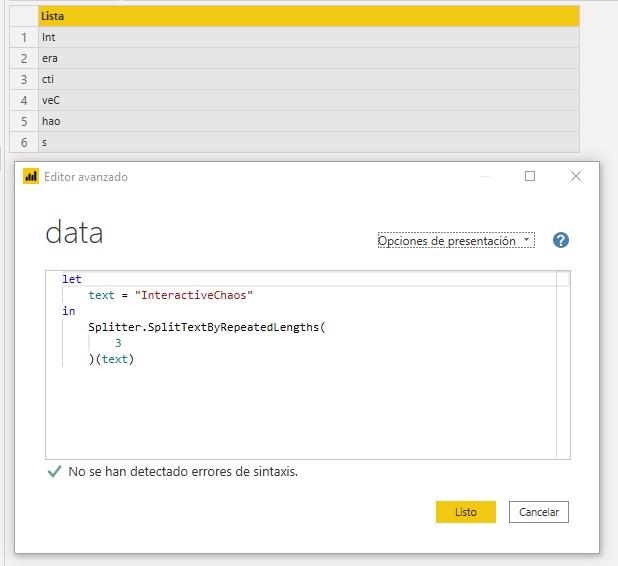
Task: Expand Opciones de presentación dropdown
Action: click(456, 241)
